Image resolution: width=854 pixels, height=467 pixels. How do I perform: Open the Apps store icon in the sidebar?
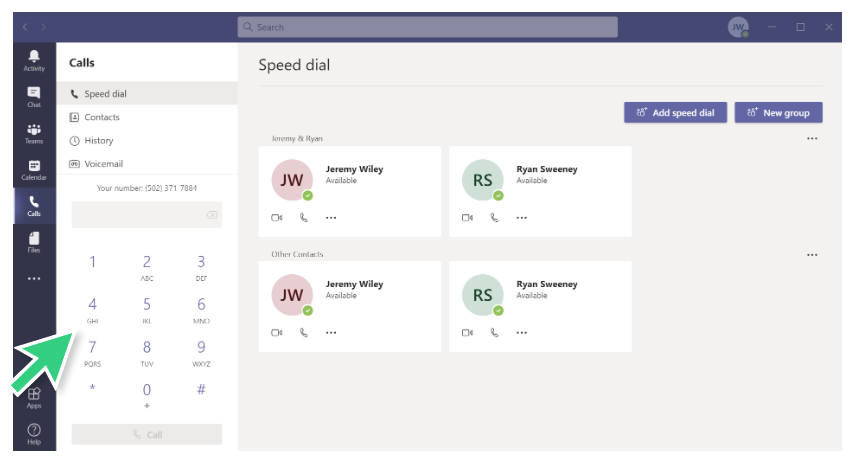click(34, 398)
